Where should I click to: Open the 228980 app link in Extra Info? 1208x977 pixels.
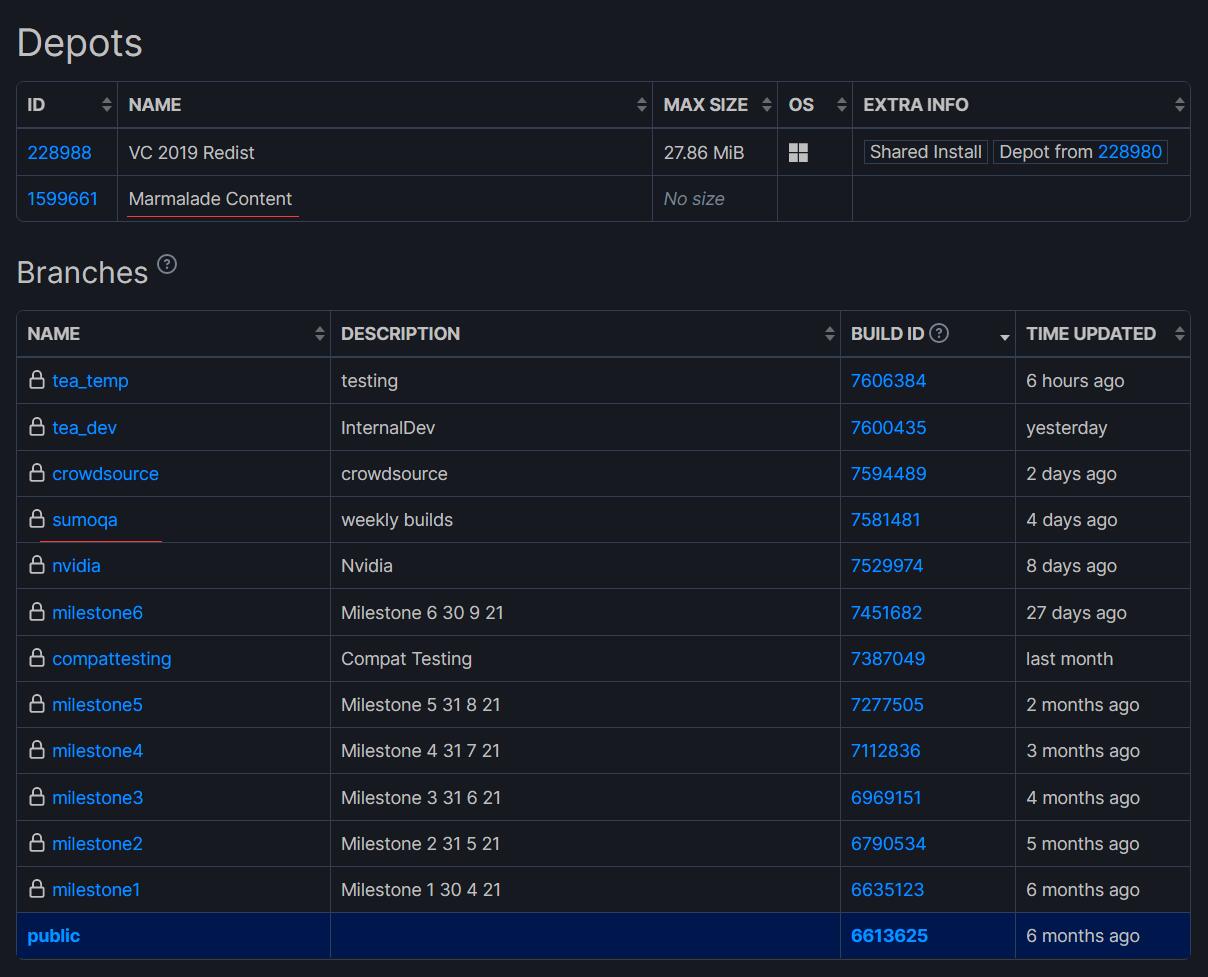pyautogui.click(x=1130, y=152)
